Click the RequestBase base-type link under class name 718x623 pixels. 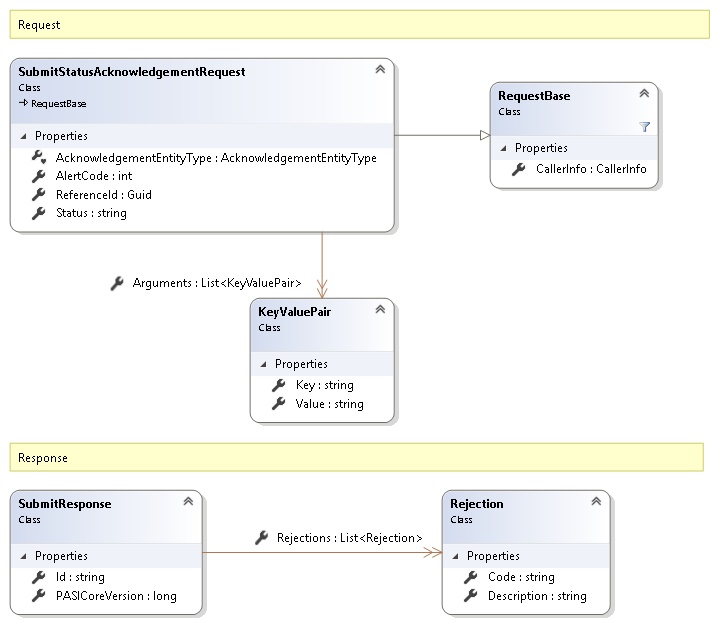(58, 103)
